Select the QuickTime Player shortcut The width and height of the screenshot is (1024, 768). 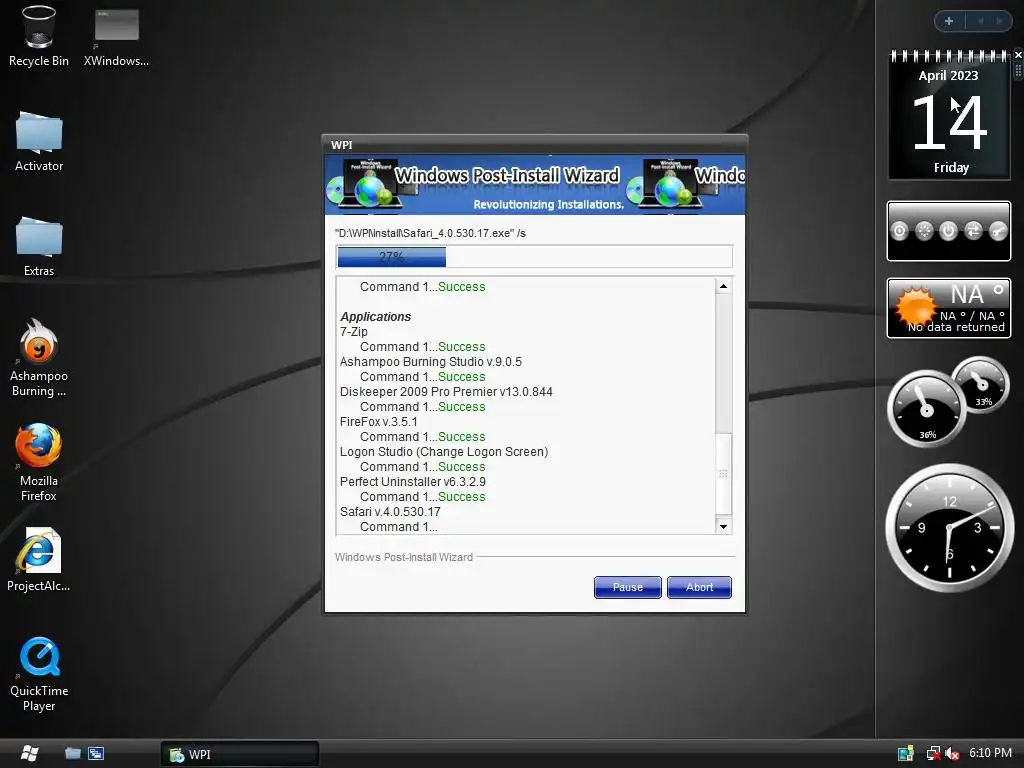39,674
